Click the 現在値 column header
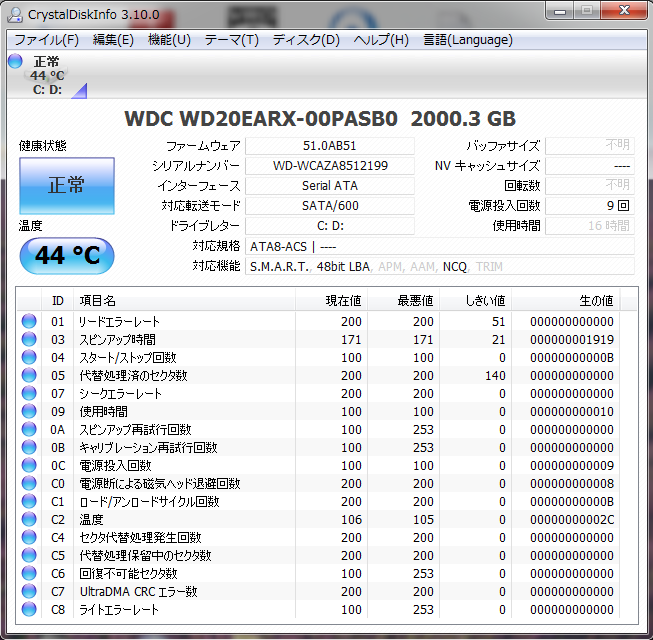 331,301
